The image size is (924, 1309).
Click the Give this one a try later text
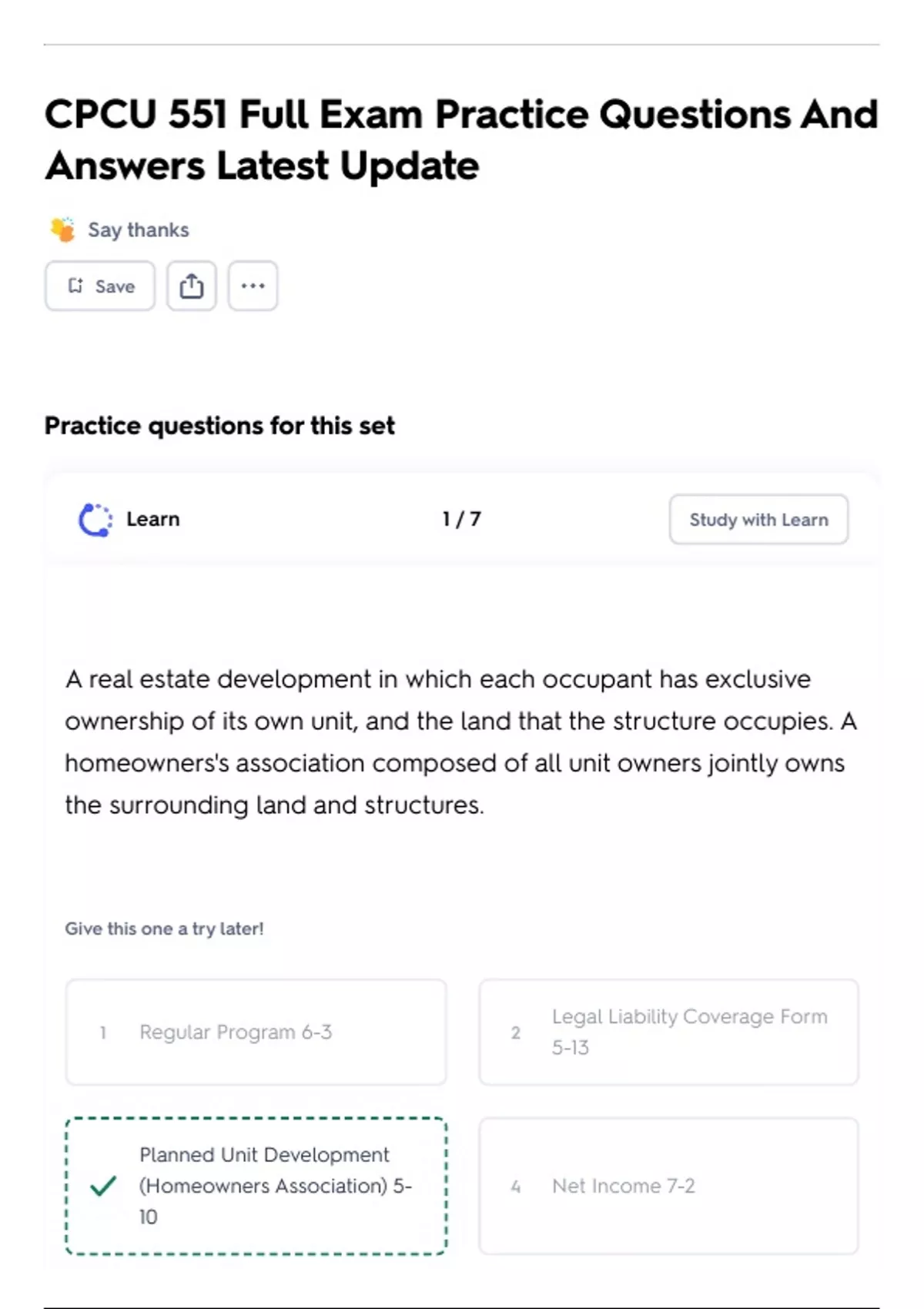point(164,929)
